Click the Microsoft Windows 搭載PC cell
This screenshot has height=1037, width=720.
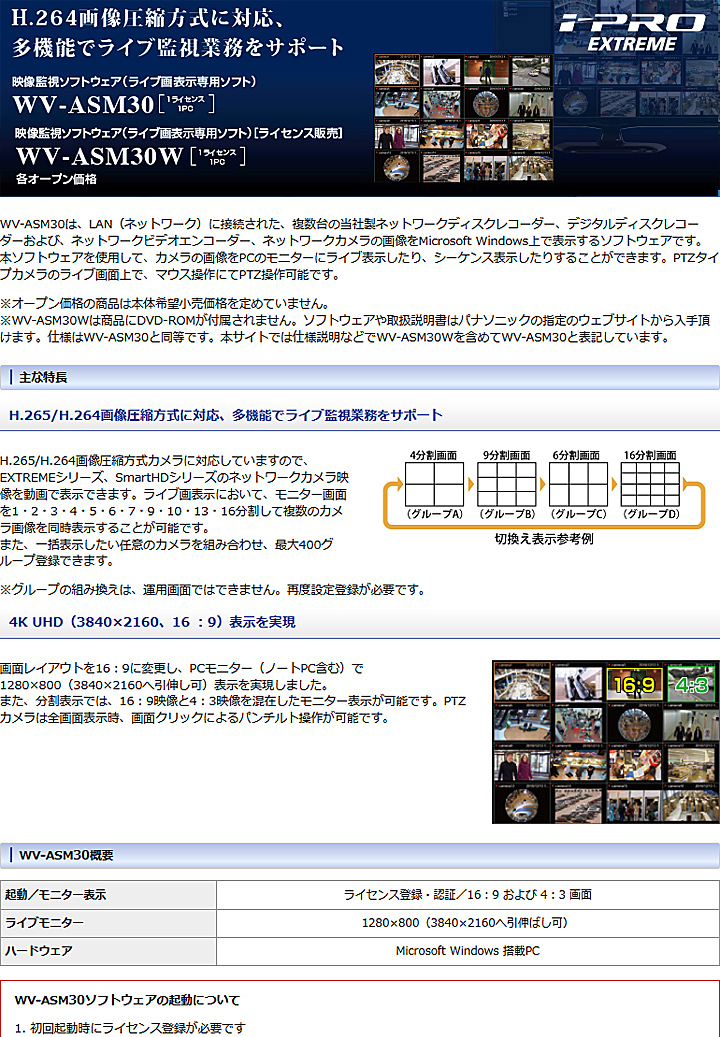coord(467,950)
